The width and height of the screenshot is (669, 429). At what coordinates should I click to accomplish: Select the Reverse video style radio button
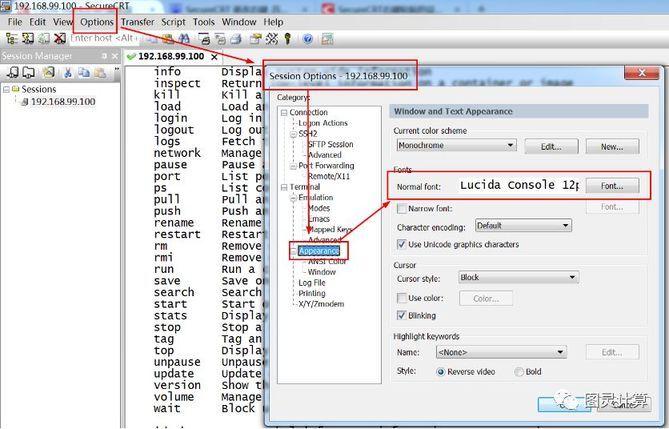[441, 372]
